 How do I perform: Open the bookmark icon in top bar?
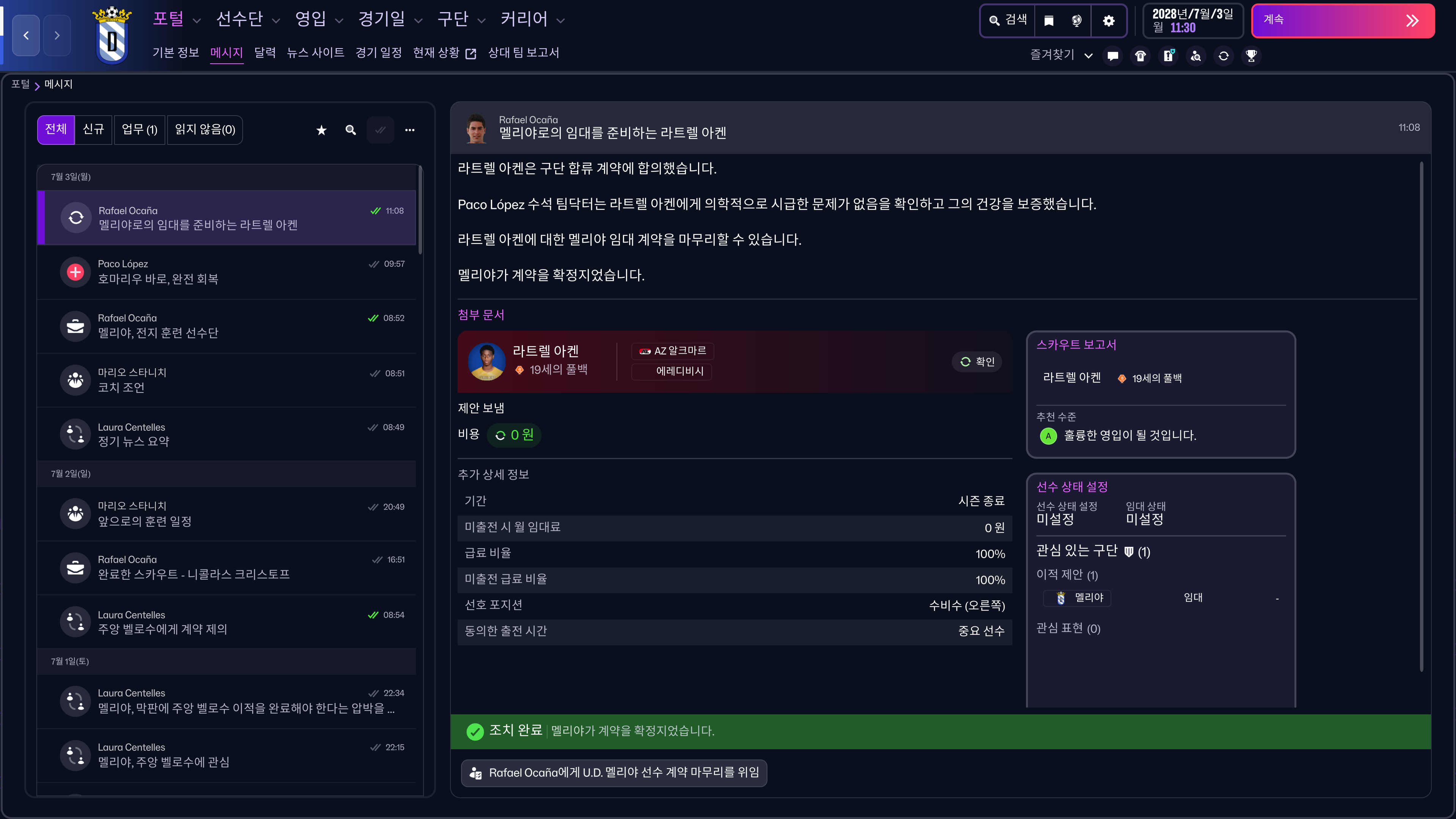(x=1048, y=21)
